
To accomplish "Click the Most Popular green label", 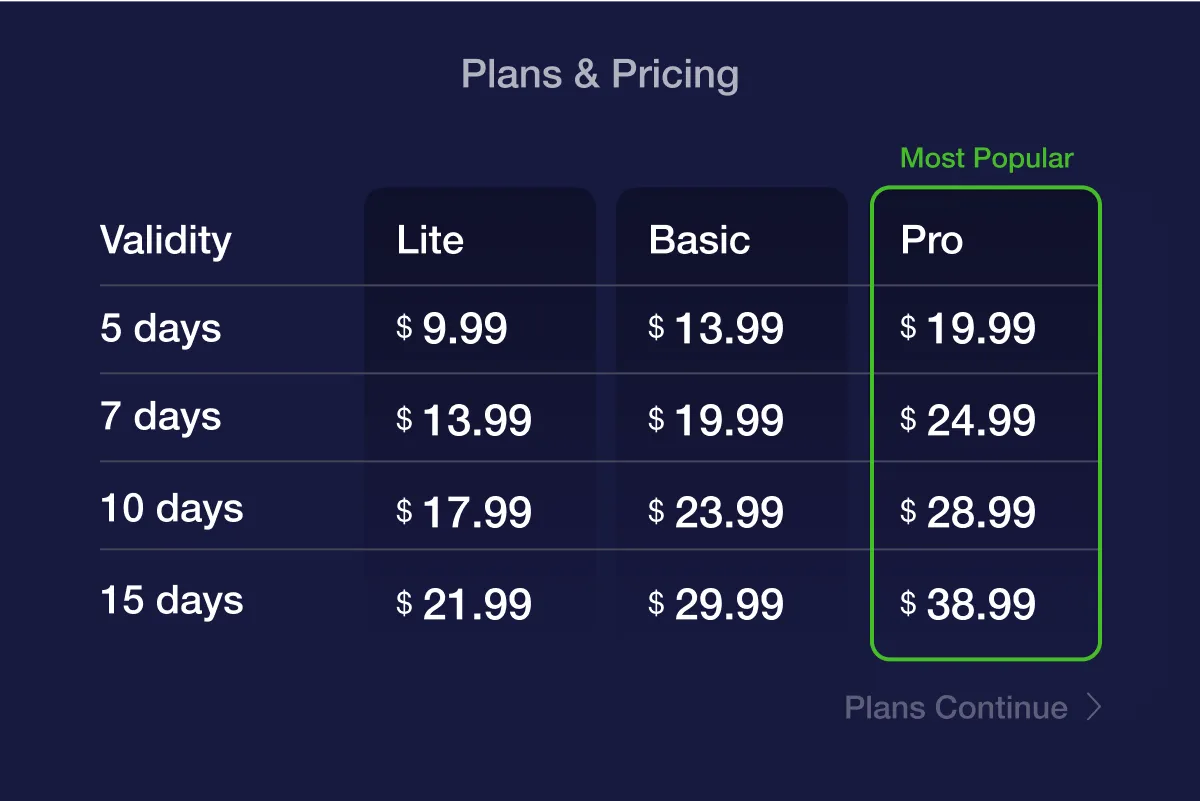I will click(x=986, y=159).
